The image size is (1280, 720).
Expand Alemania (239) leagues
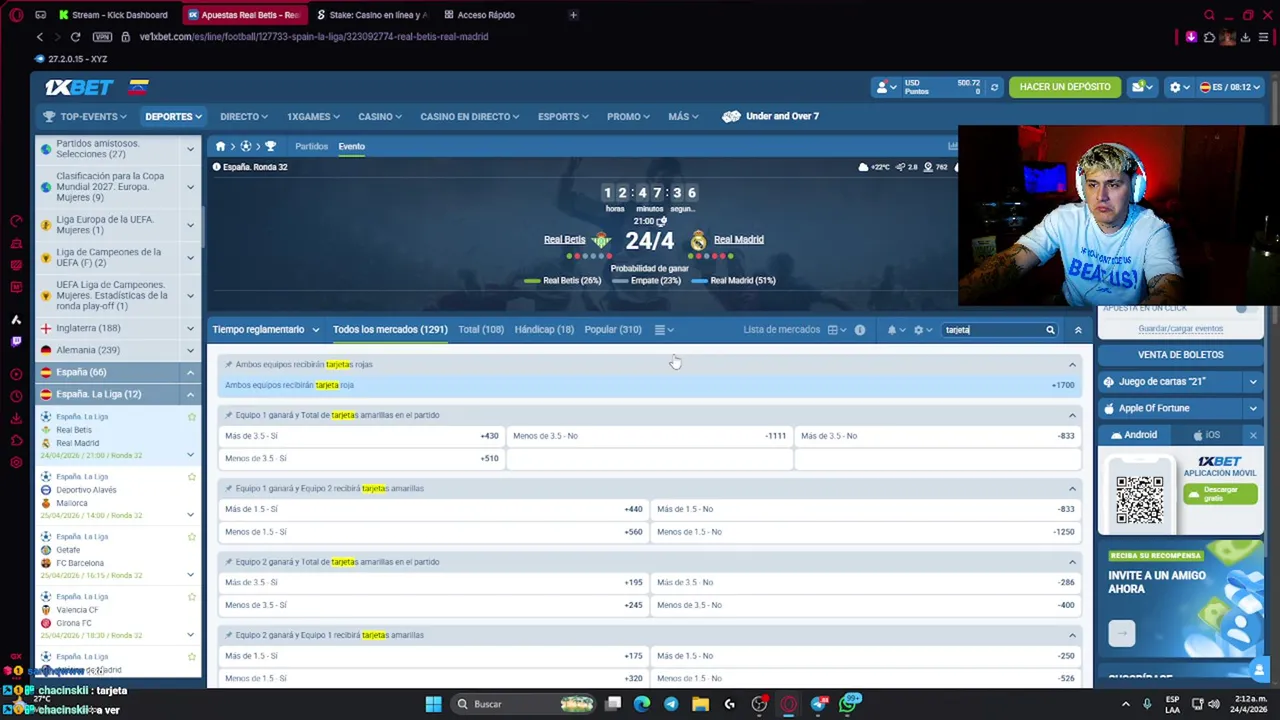[x=190, y=350]
